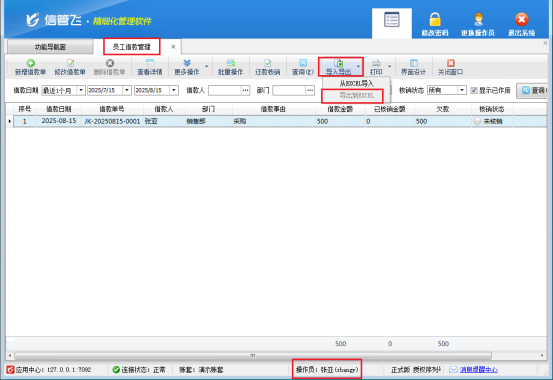
Task: Click the 修改密码 lock icon
Action: point(435,19)
